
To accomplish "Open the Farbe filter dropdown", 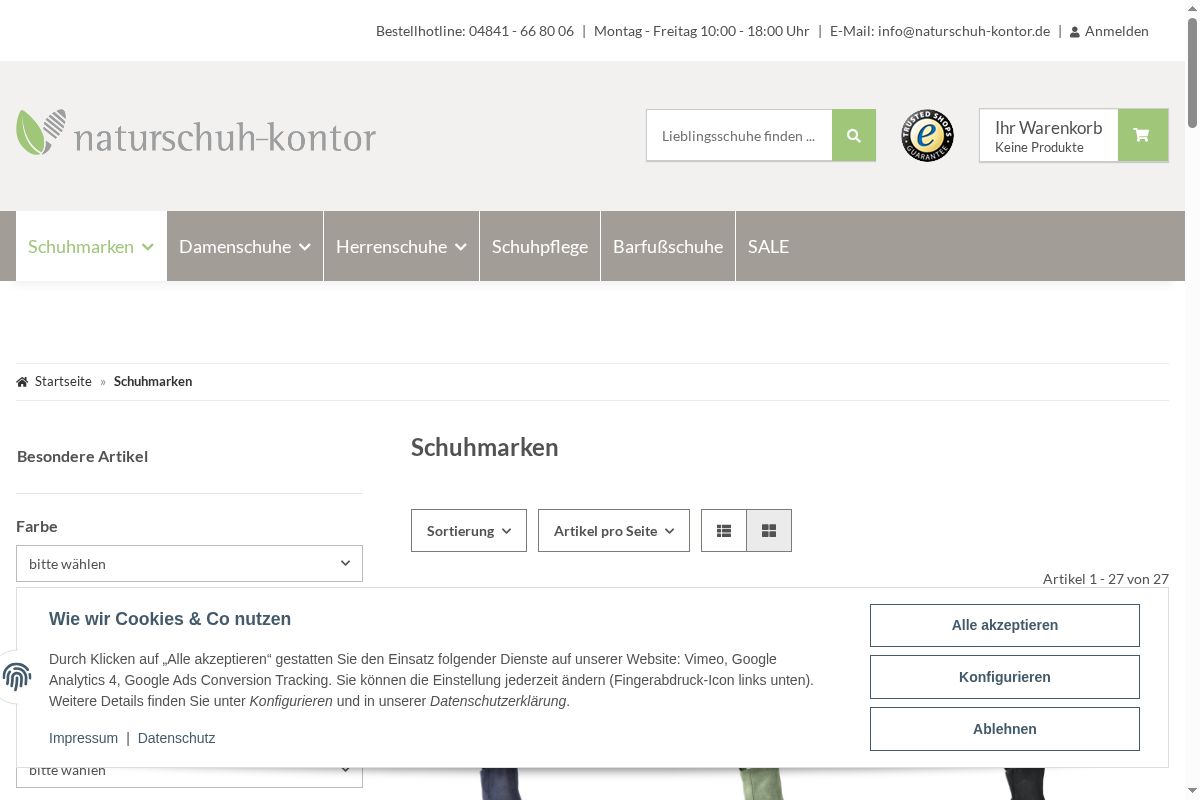I will [x=189, y=564].
